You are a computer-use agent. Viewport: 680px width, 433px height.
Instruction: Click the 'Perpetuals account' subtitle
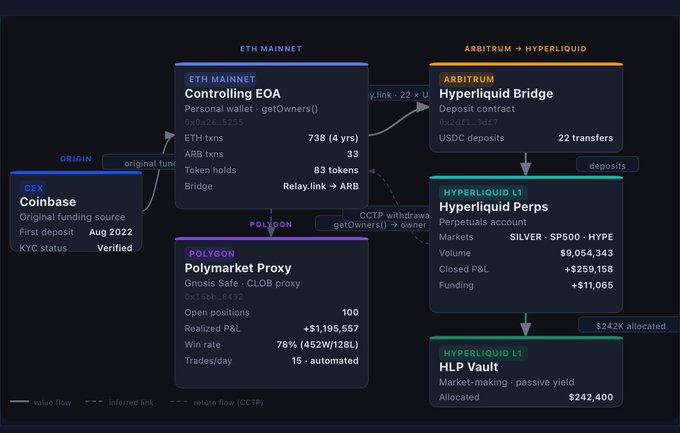483,222
